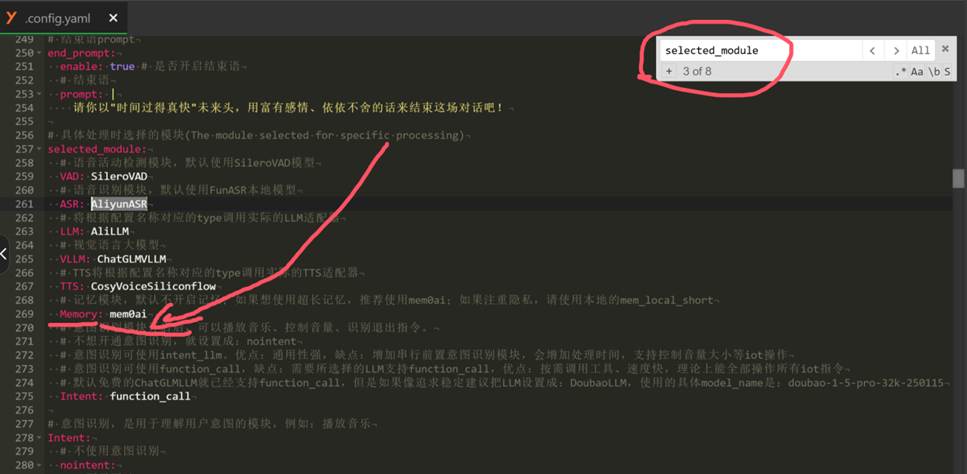Collapse the selected_module block fold arrow
Image resolution: width=967 pixels, height=474 pixels.
pyautogui.click(x=39, y=149)
